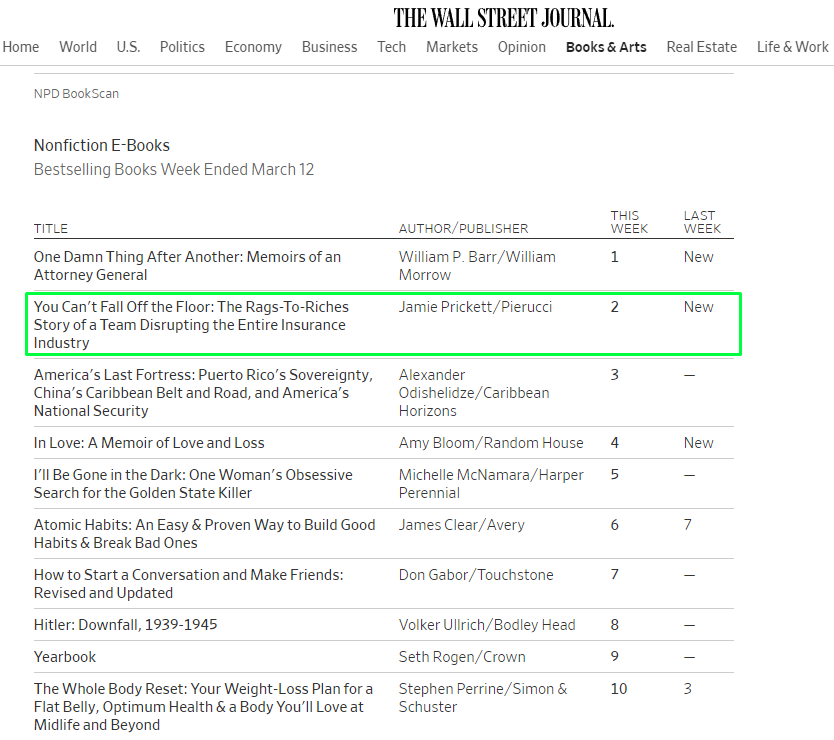This screenshot has width=834, height=740.
Task: Open the Opinion section
Action: (522, 47)
